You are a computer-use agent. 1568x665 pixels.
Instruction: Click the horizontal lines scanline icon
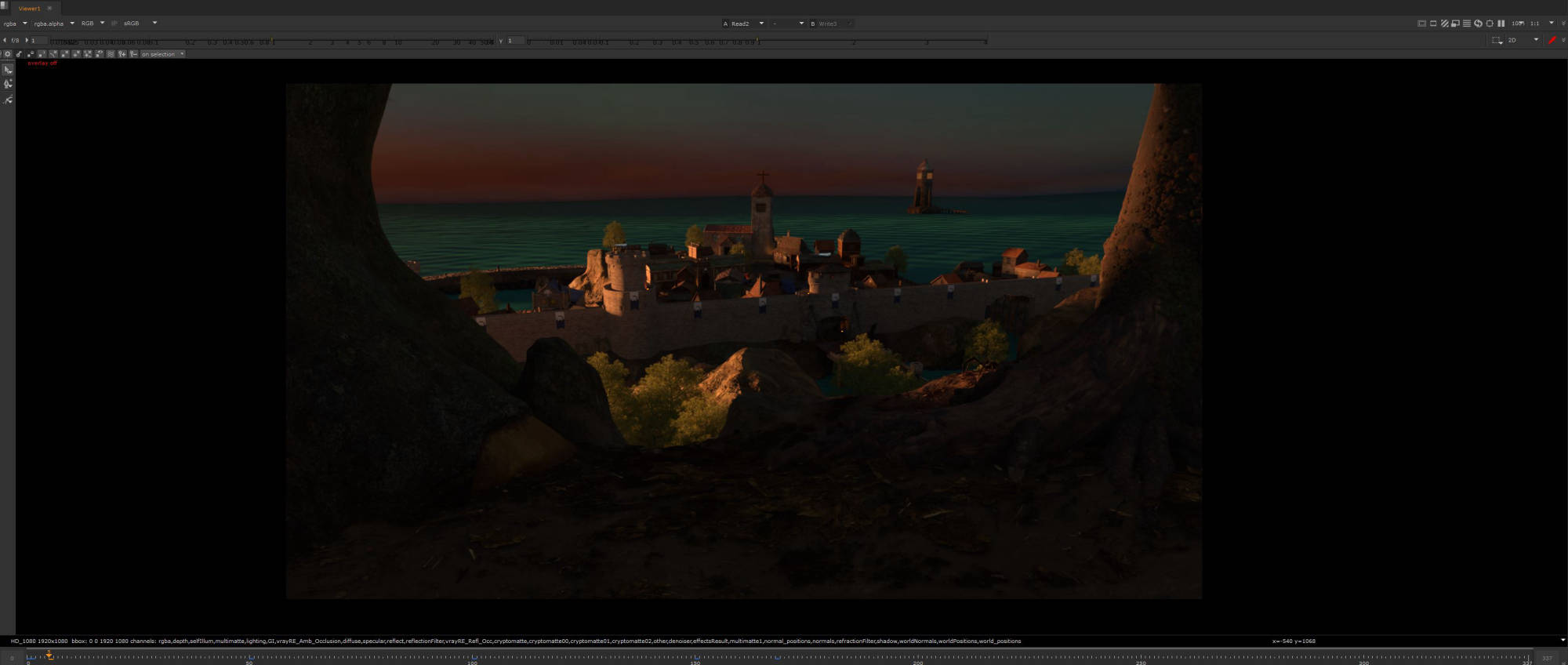[1466, 24]
